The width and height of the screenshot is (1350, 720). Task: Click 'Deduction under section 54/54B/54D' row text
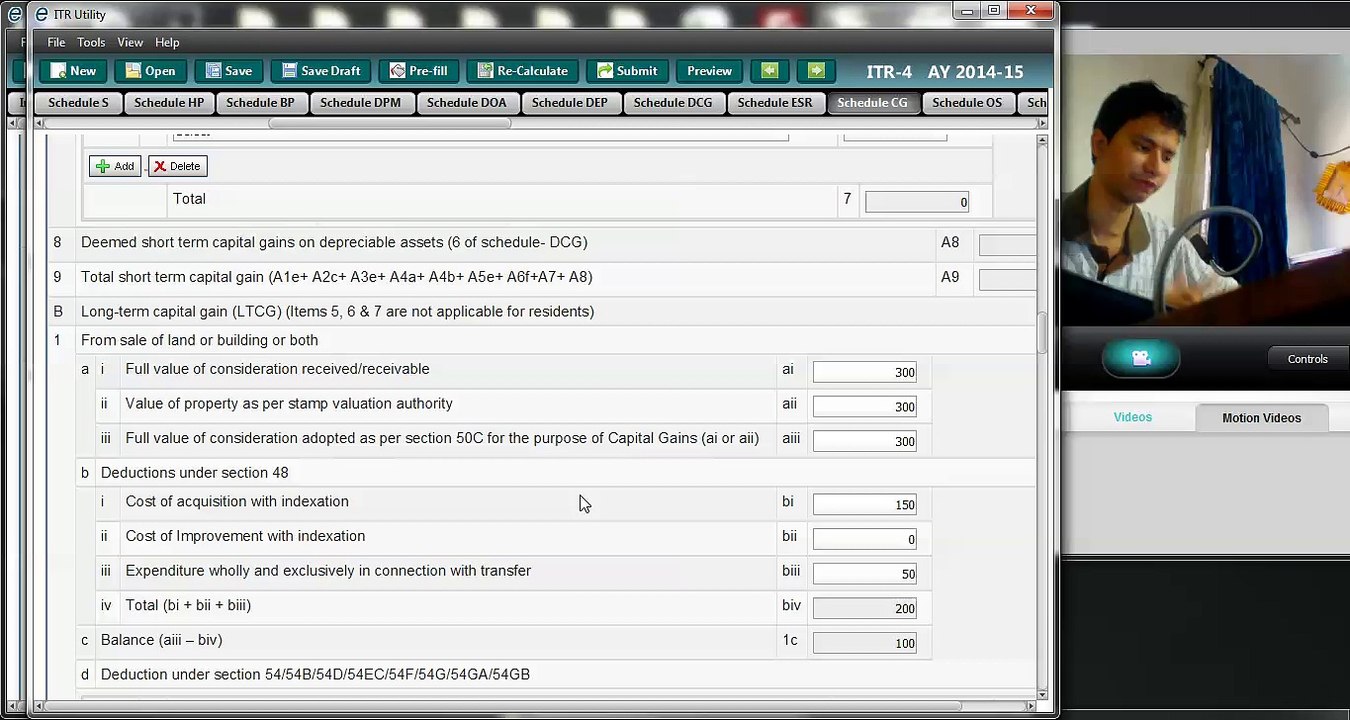point(315,675)
